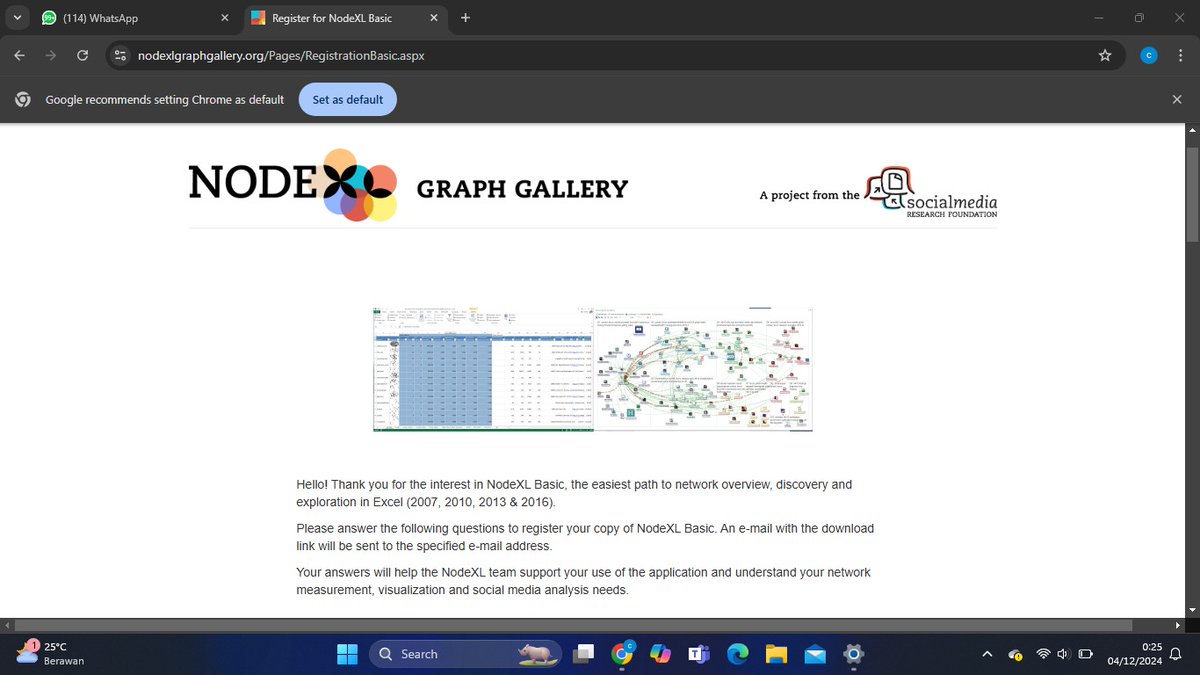Open Settings from the taskbar
Viewport: 1200px width, 675px height.
[x=853, y=654]
